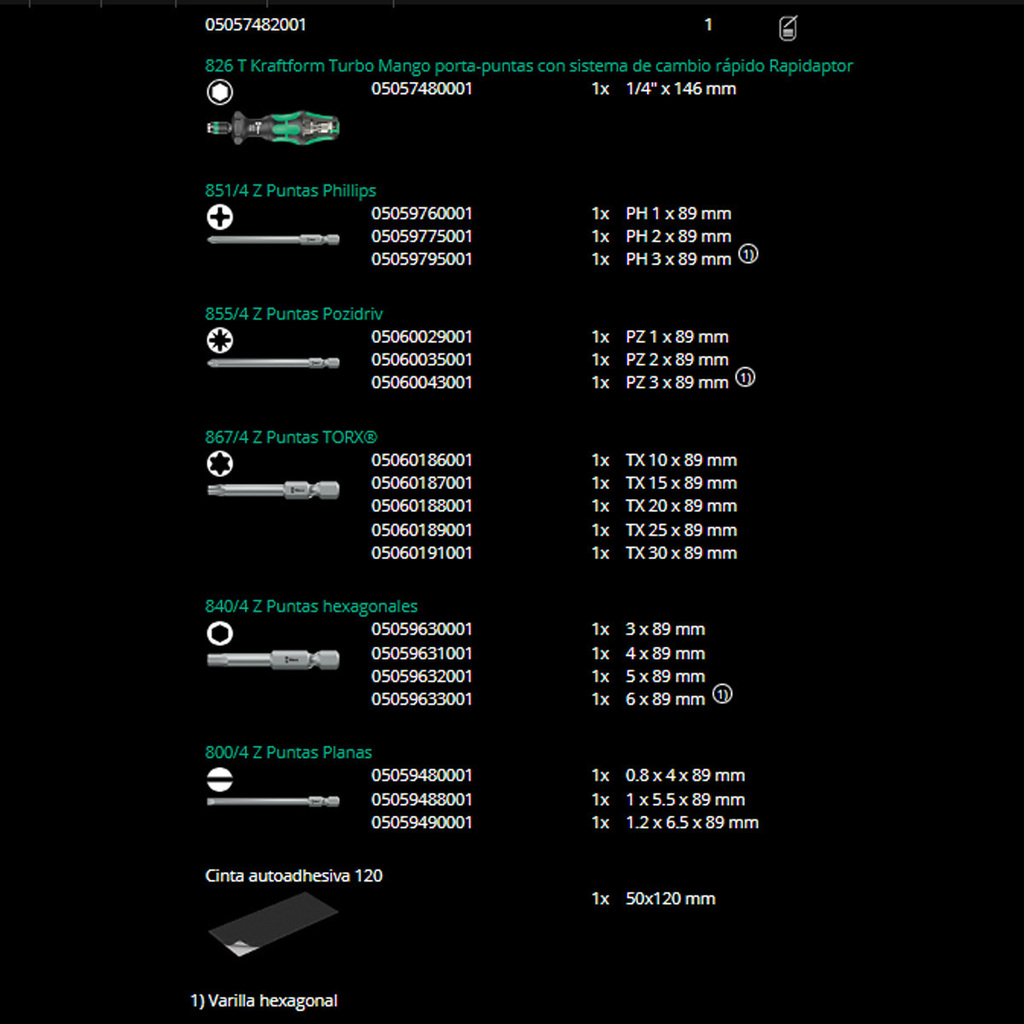
Task: Open the adhesive tape product image
Action: click(273, 924)
